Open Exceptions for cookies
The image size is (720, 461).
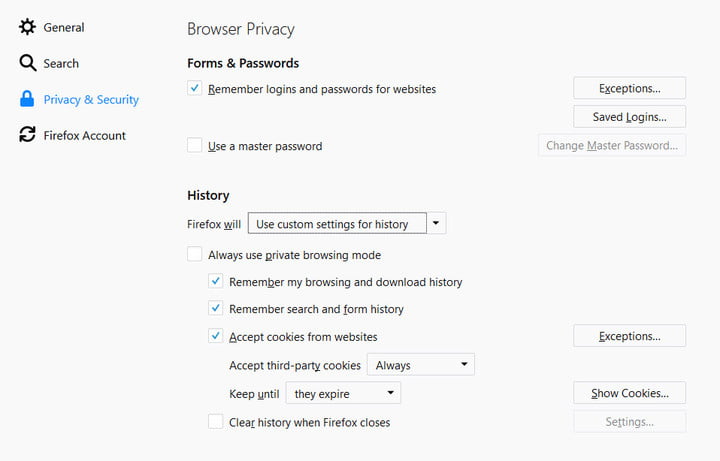click(629, 336)
